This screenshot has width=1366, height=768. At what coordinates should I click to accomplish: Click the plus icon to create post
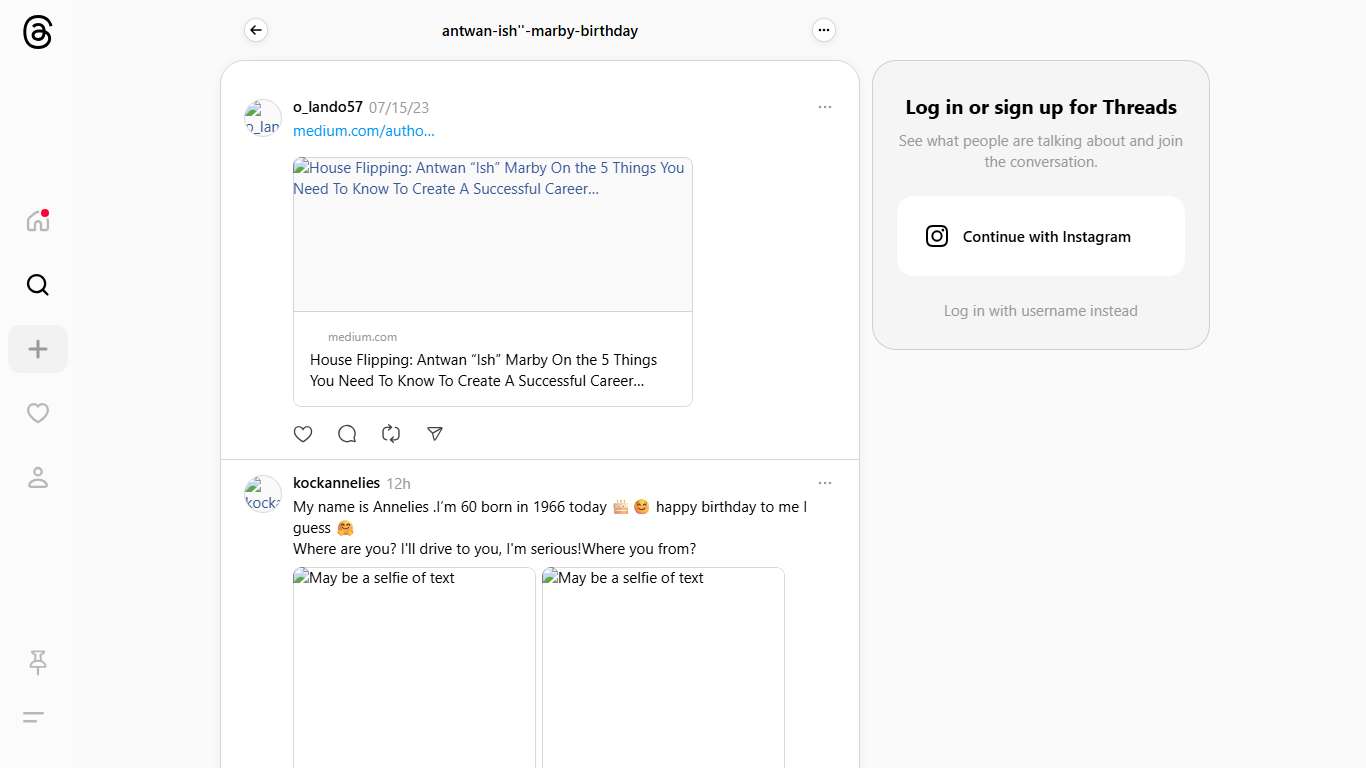coord(38,349)
